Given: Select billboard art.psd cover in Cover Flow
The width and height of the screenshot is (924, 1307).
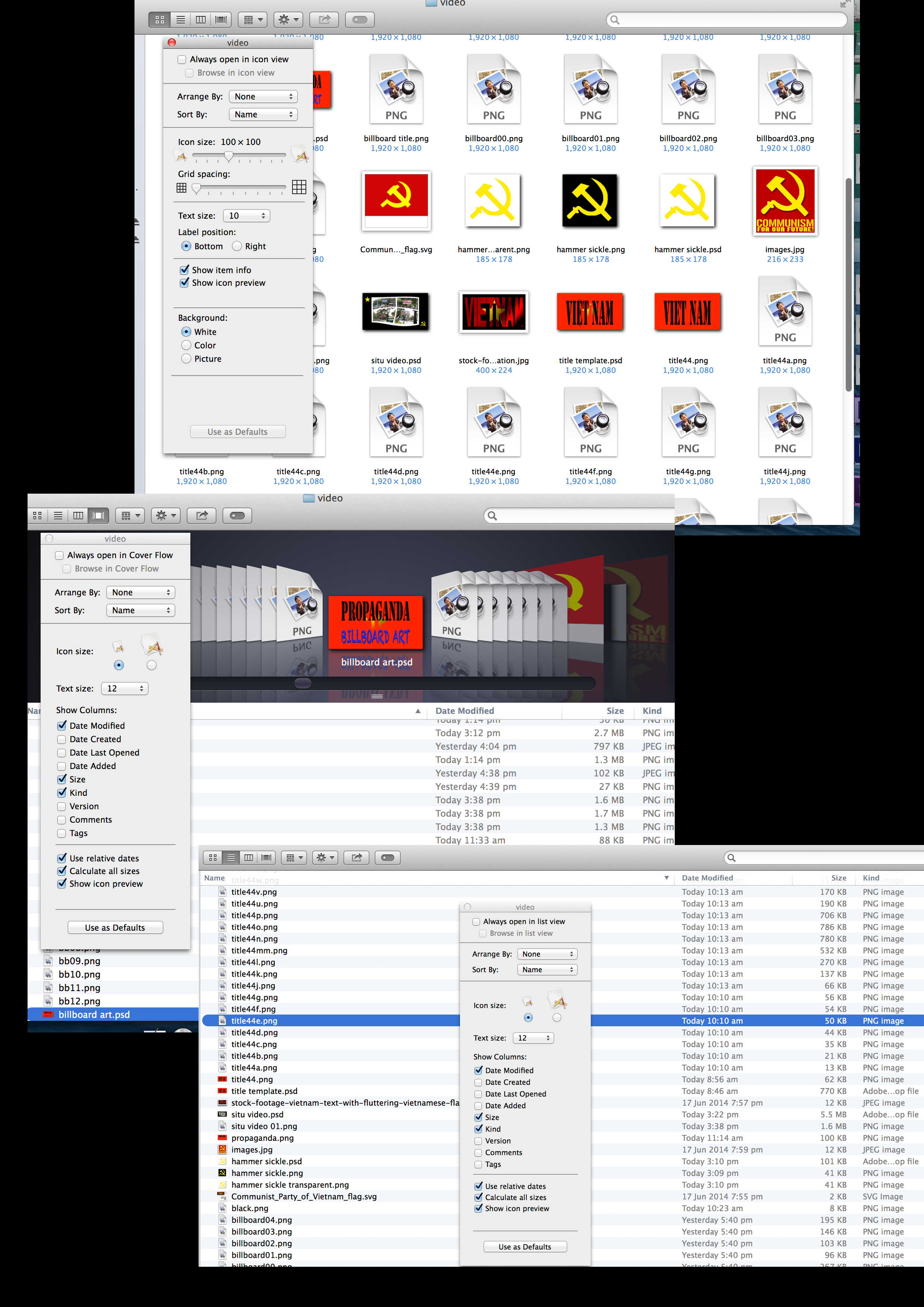Looking at the screenshot, I should 376,622.
